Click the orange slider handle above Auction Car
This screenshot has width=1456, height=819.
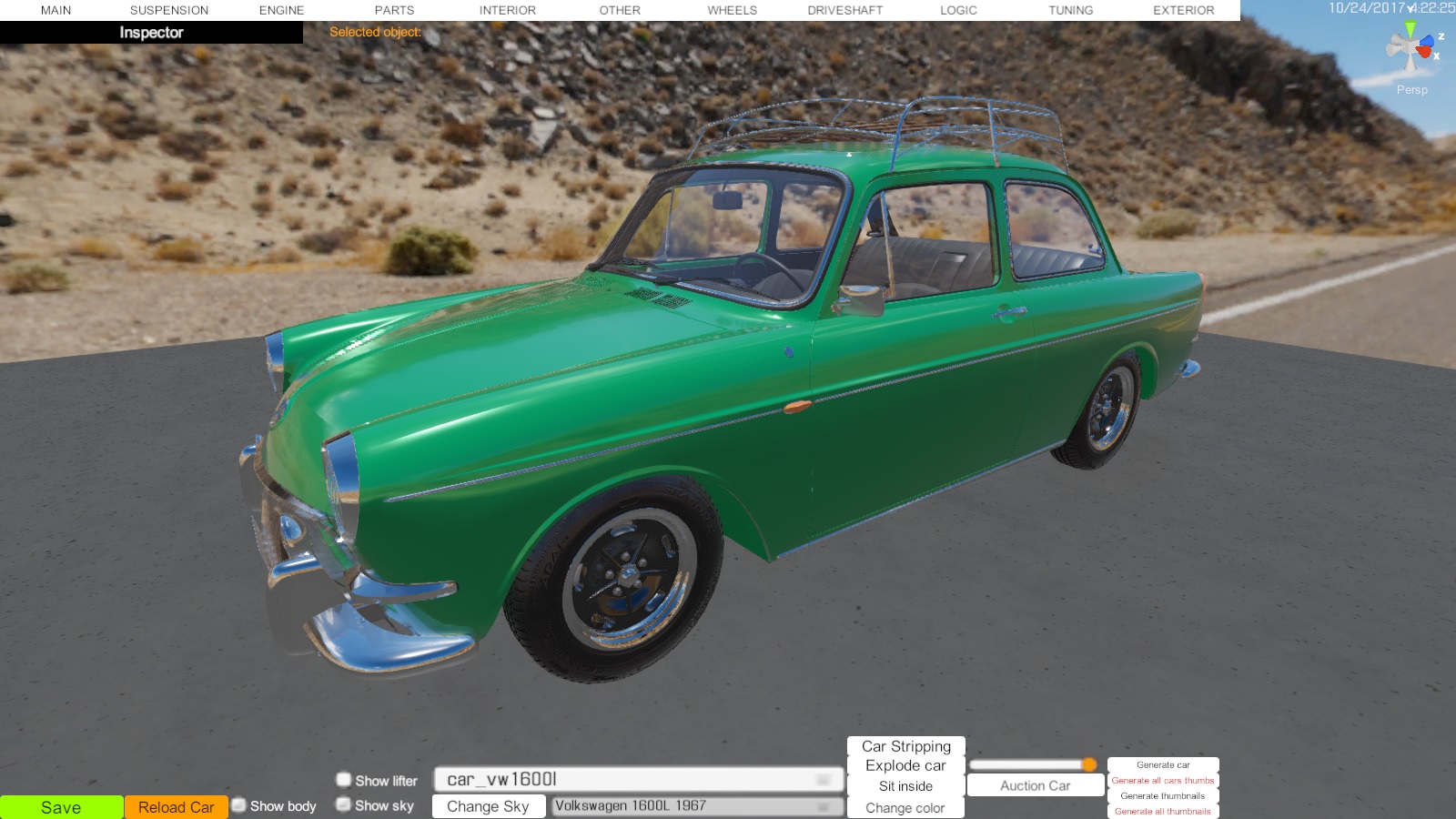(x=1088, y=764)
